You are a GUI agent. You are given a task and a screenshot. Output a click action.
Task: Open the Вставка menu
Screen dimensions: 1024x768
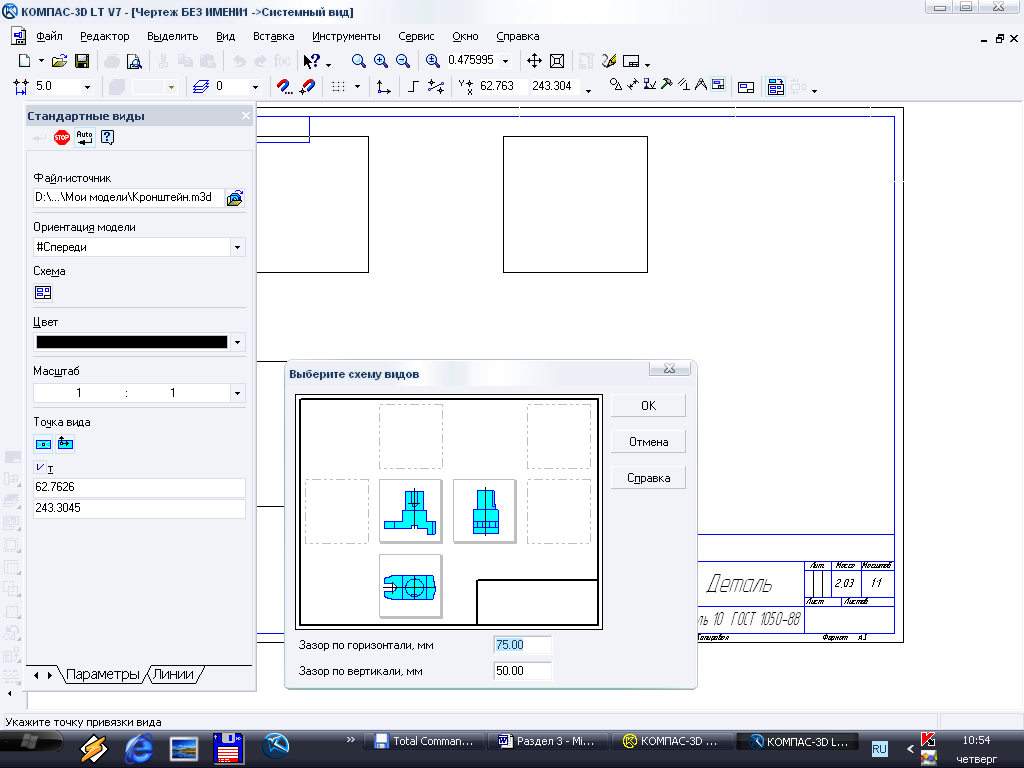(274, 37)
